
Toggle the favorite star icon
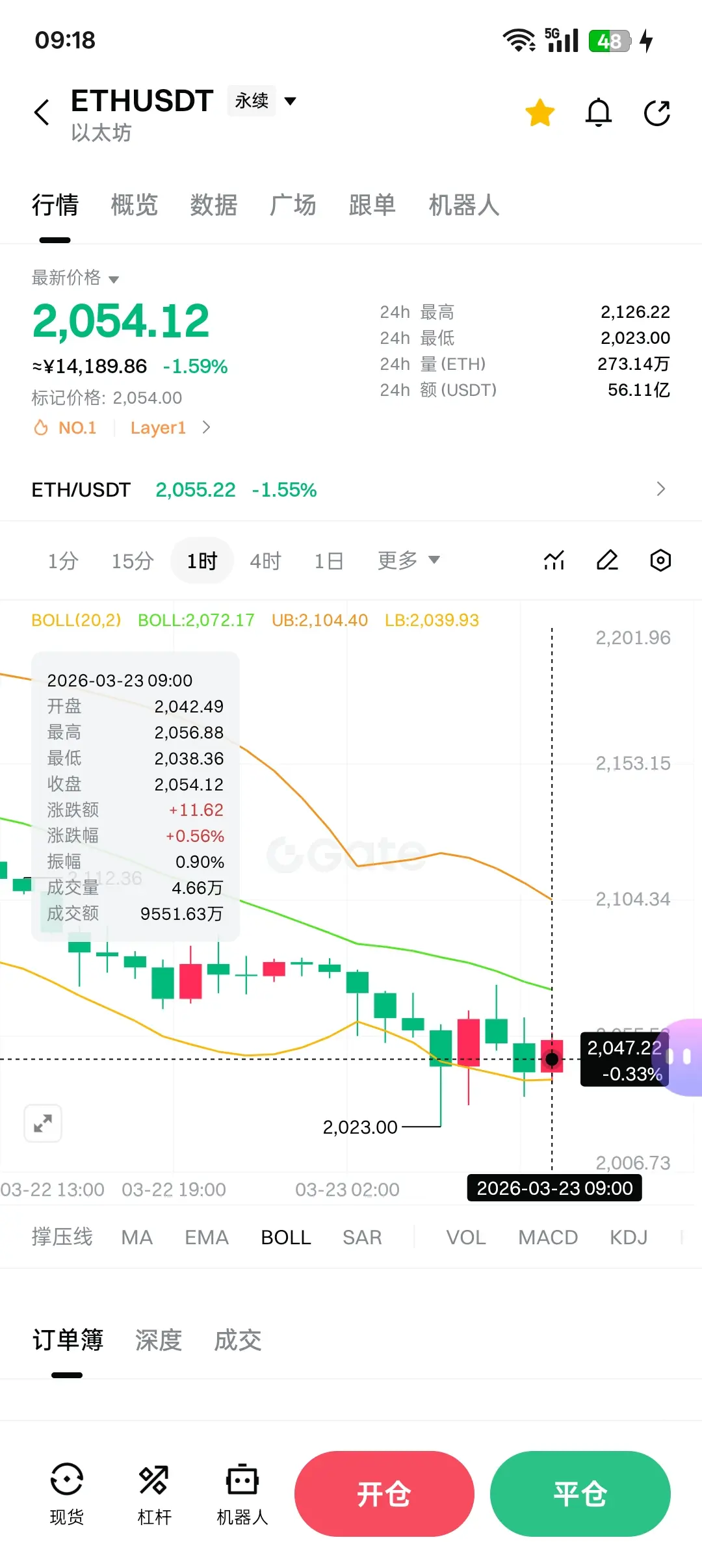[x=540, y=112]
